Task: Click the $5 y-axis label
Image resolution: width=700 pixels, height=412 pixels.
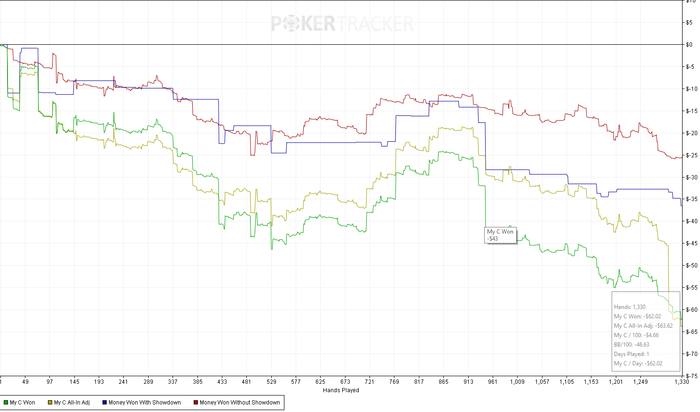Action: click(x=689, y=22)
